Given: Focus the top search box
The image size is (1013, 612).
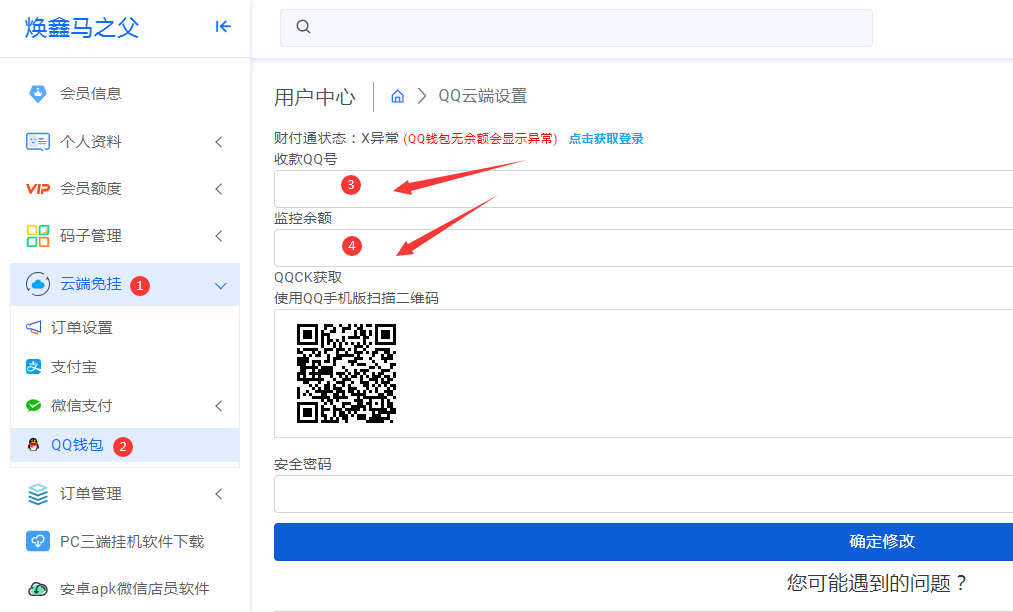Looking at the screenshot, I should [576, 27].
